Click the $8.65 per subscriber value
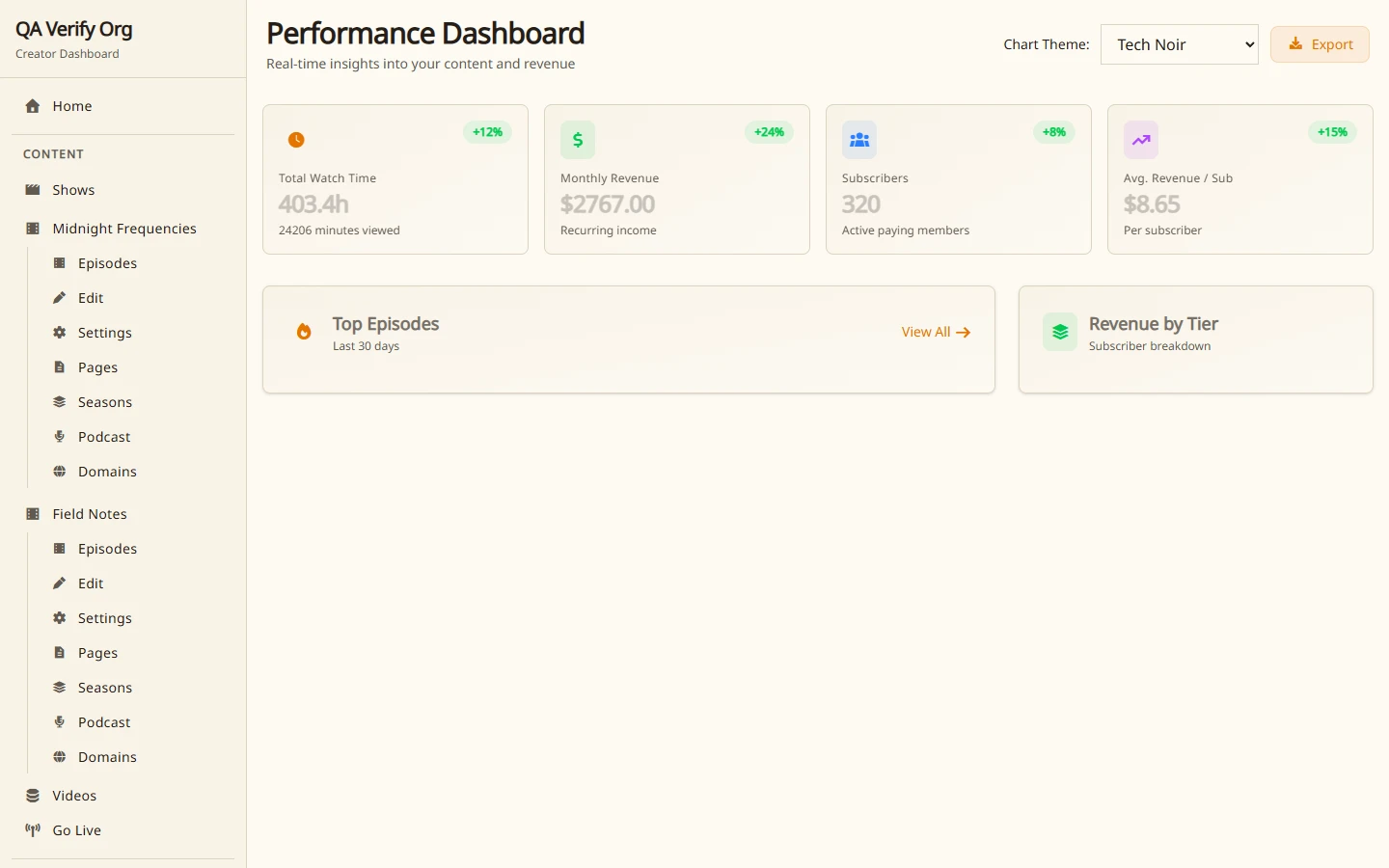Screen dimensions: 1389x868 pos(1152,204)
